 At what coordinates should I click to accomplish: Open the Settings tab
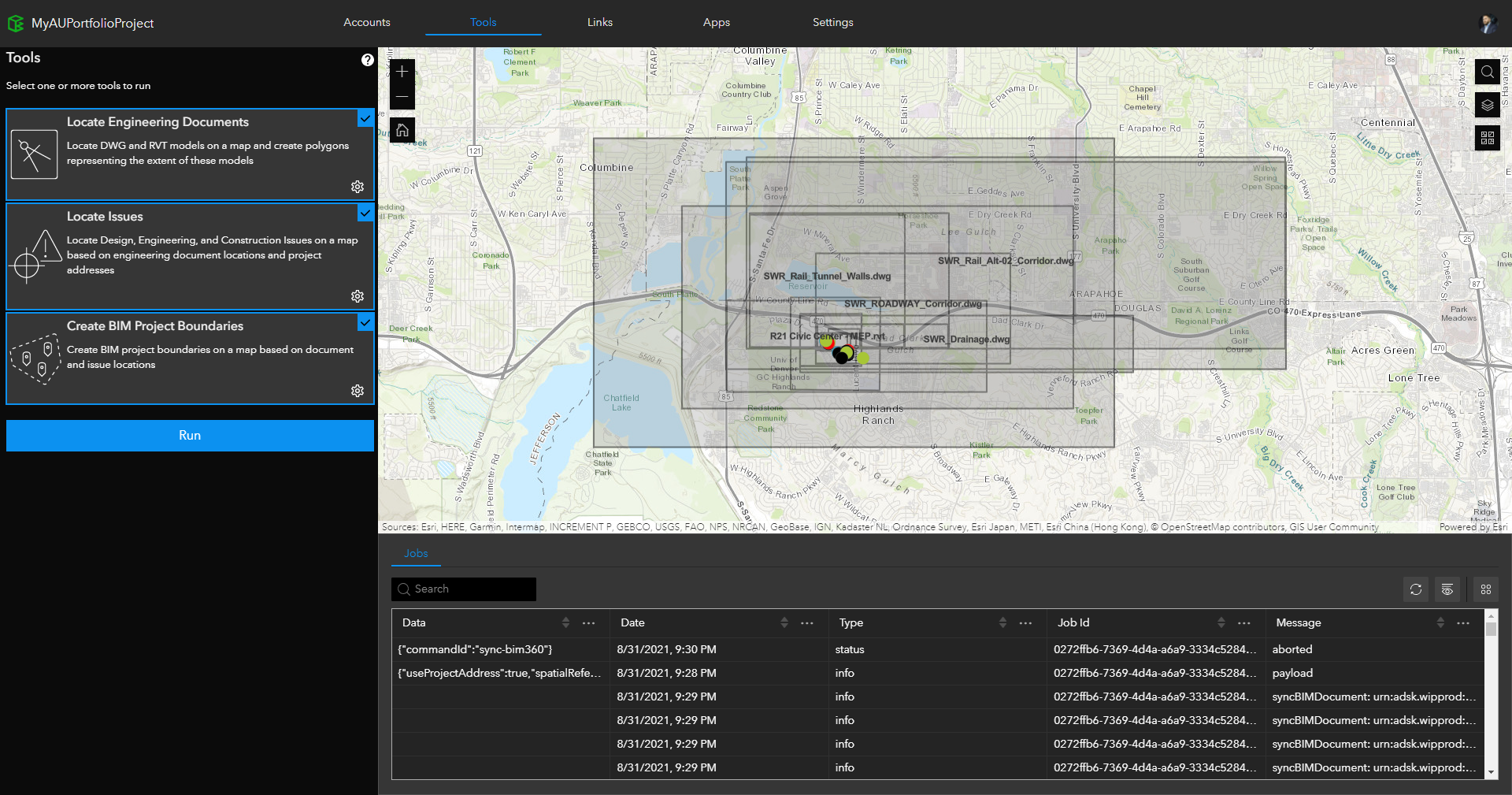(832, 22)
